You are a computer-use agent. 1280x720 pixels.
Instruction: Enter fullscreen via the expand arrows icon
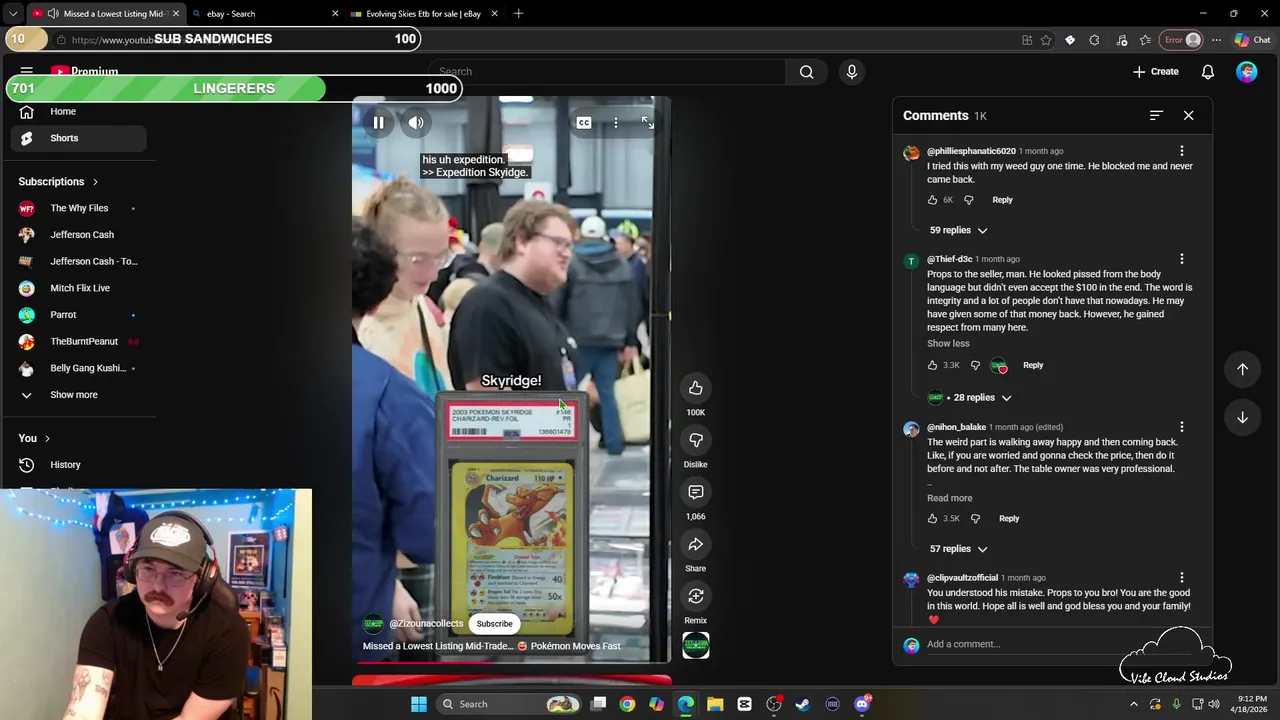click(x=648, y=123)
